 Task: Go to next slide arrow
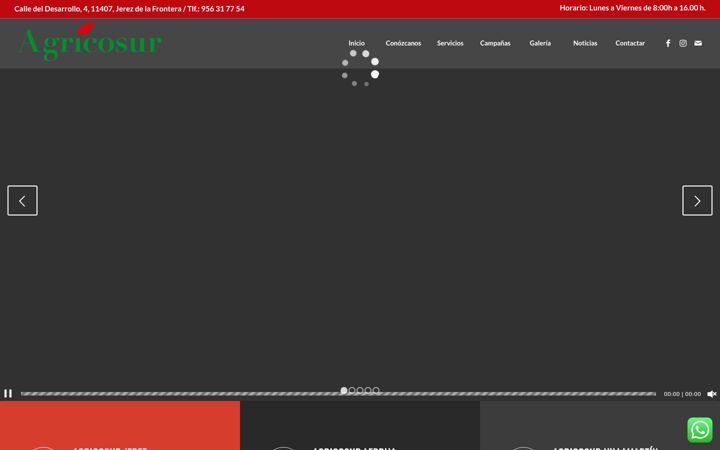[x=697, y=201]
